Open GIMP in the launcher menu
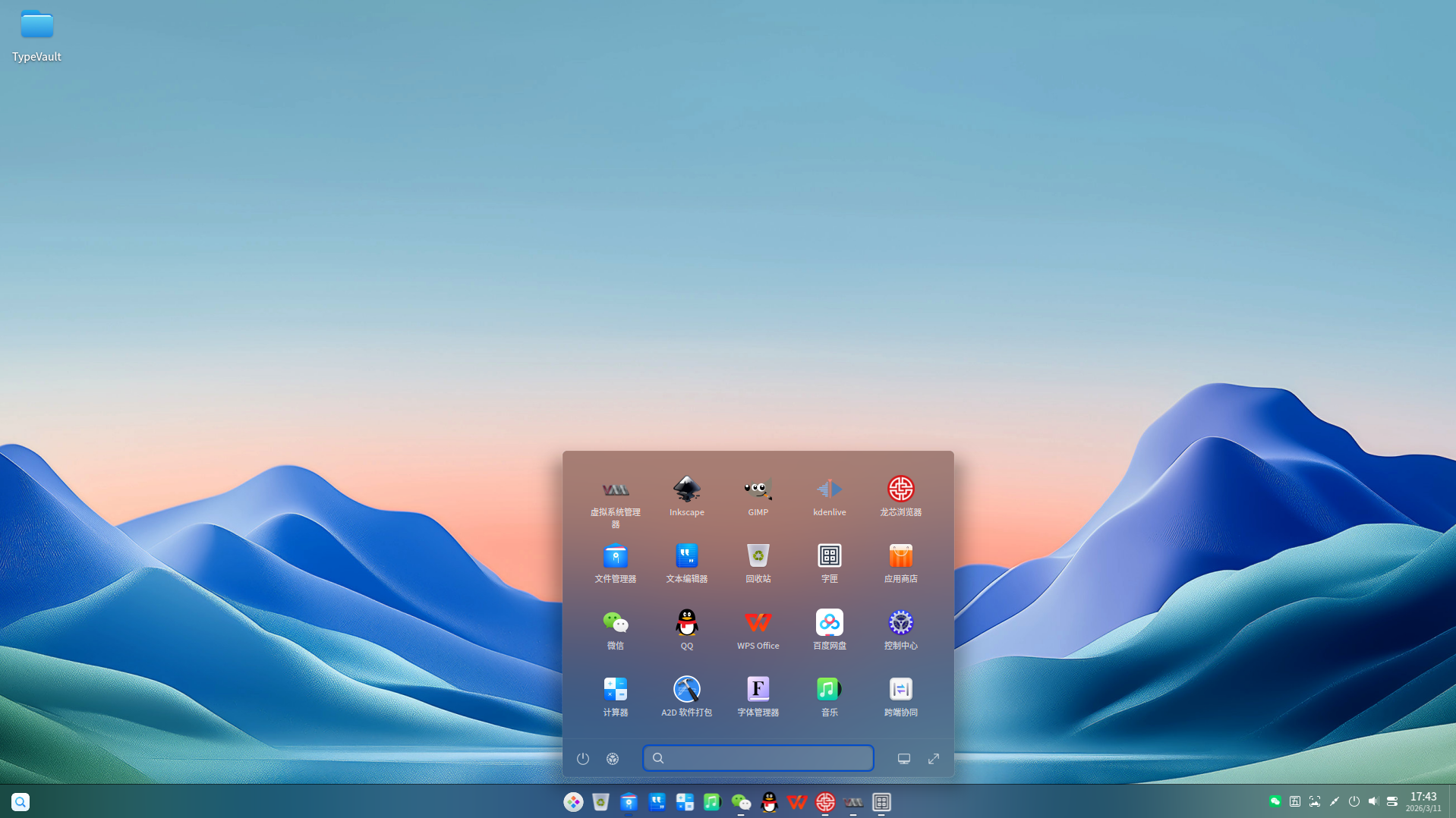 point(758,496)
